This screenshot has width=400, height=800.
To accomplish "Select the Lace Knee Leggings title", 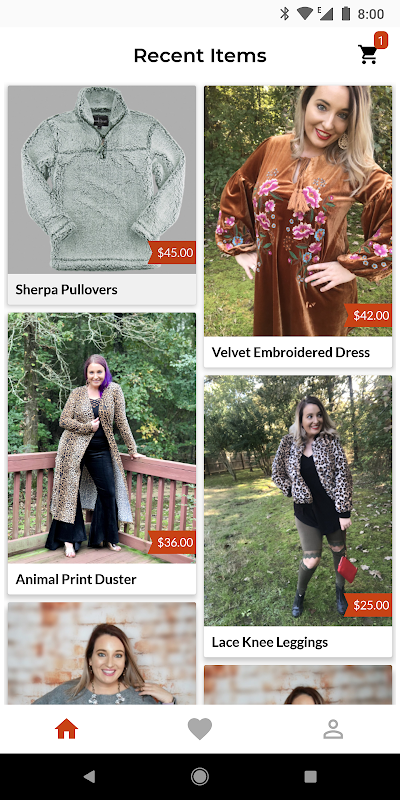I will click(270, 642).
